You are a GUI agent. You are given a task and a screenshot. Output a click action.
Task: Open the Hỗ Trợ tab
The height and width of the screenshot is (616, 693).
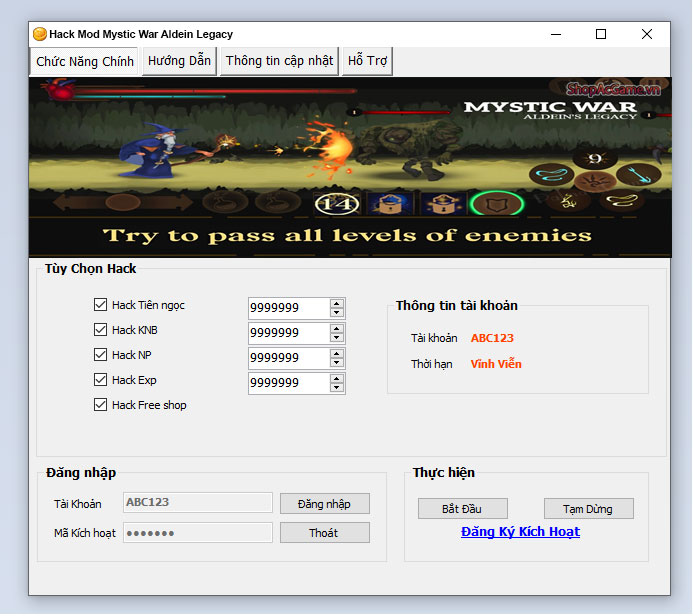click(367, 61)
